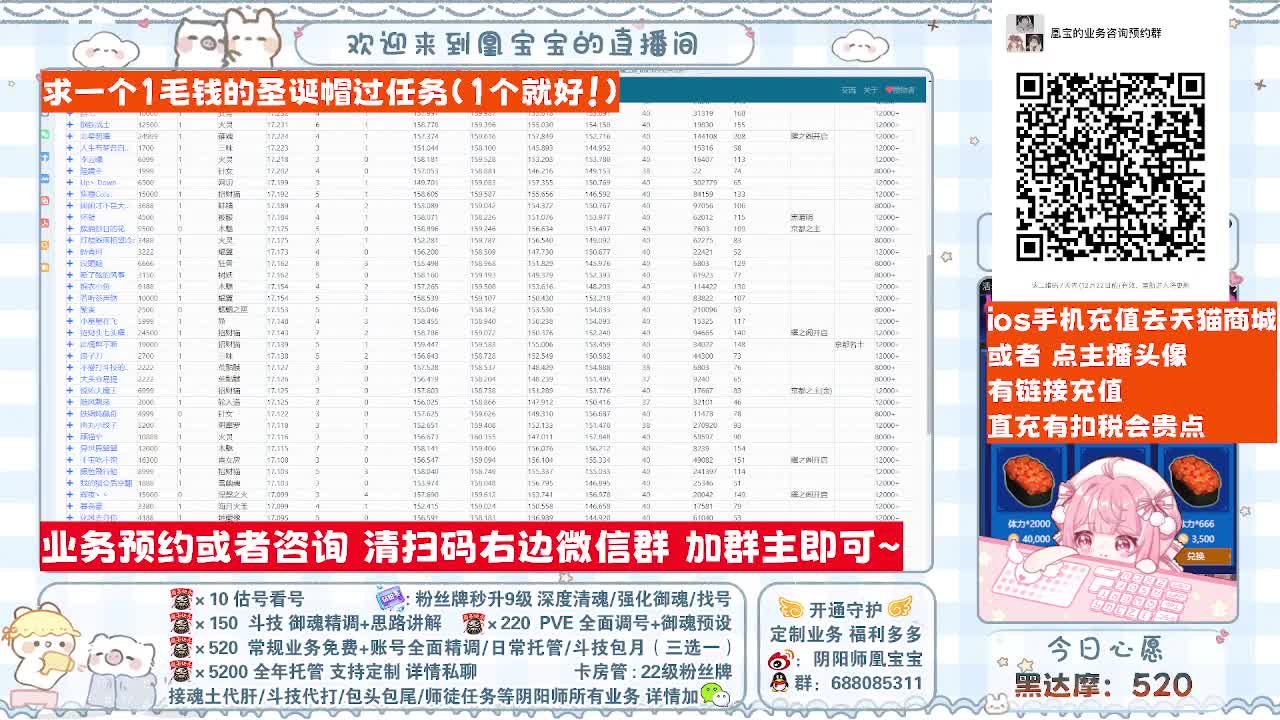
Task: Select the tag cell 京都之主(金)
Action: pyautogui.click(x=811, y=391)
